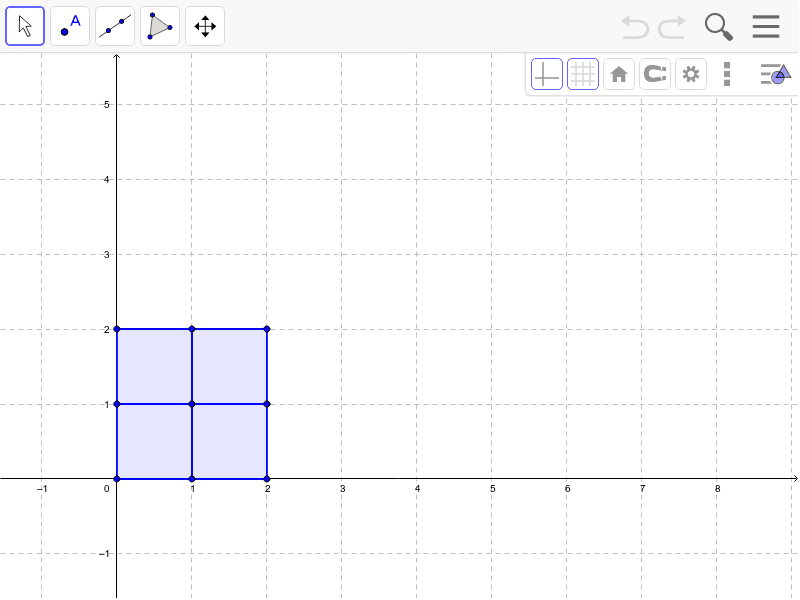Image resolution: width=800 pixels, height=600 pixels.
Task: Click the y-axis label −1
Action: tap(104, 554)
